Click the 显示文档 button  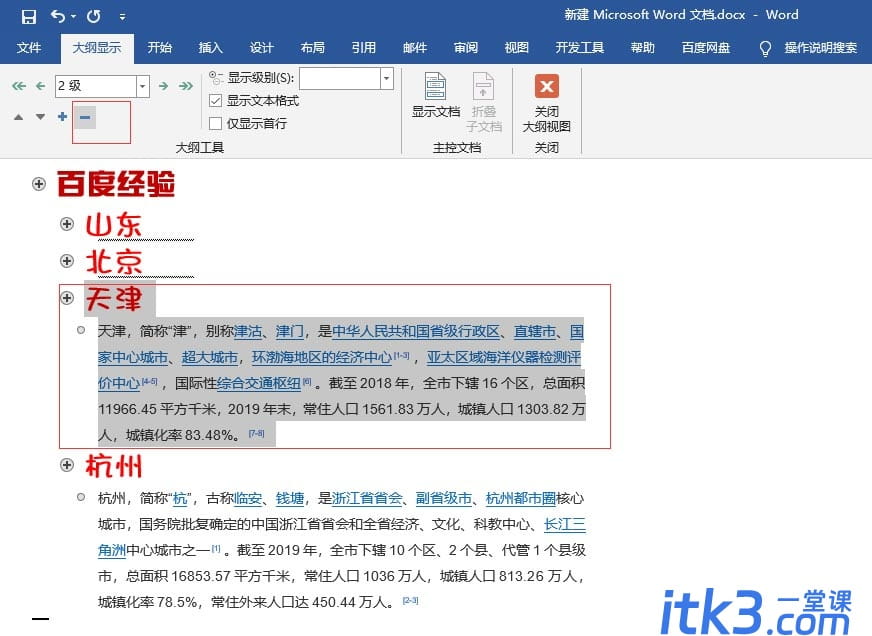[435, 95]
